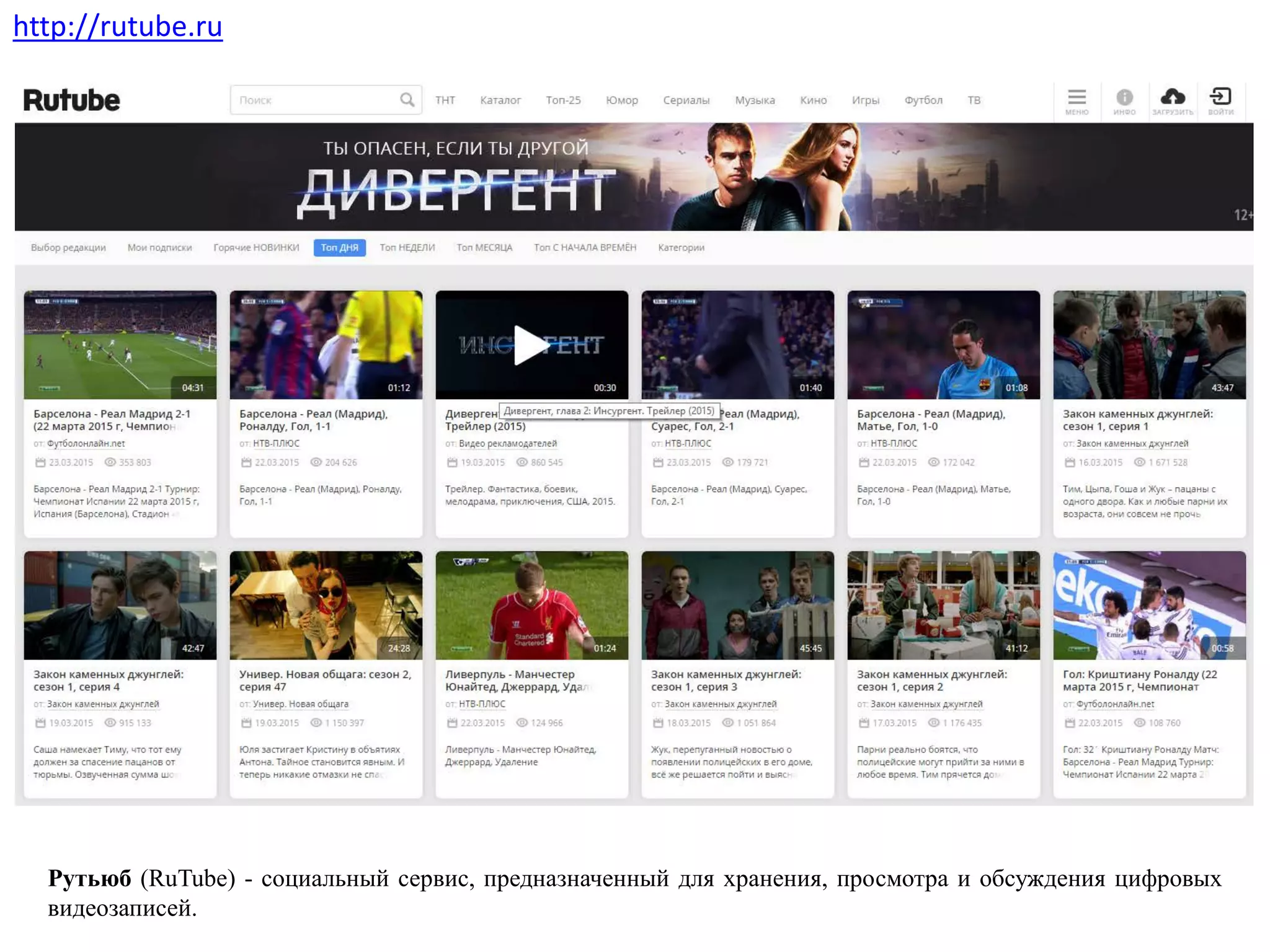
Task: Click eye icon beside 124 966 views
Action: pos(522,723)
